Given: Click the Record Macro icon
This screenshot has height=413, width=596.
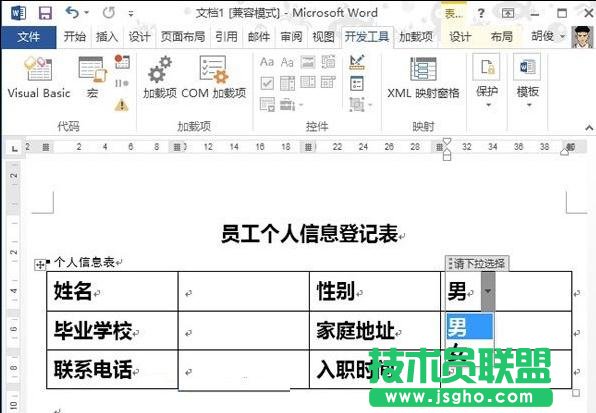Looking at the screenshot, I should 122,62.
